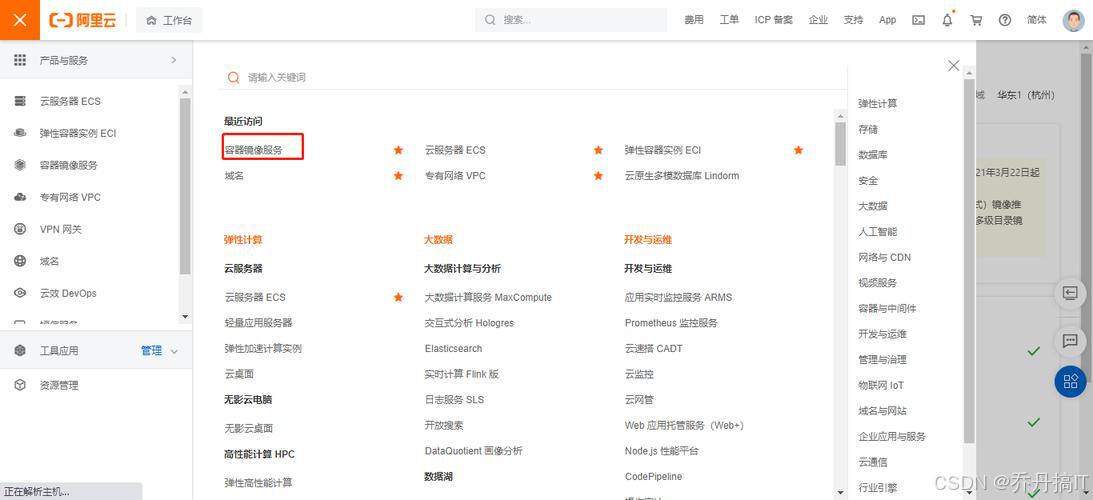Click the blue grid widget floating button
Viewport: 1093px width, 500px height.
1070,381
